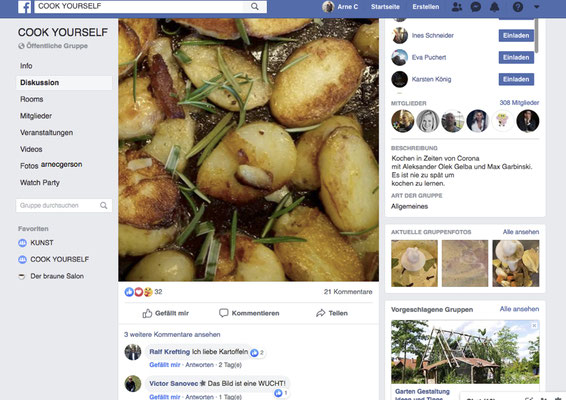The width and height of the screenshot is (566, 400).
Task: Click 3 weitere Kommentare ansehen
Action: (172, 335)
